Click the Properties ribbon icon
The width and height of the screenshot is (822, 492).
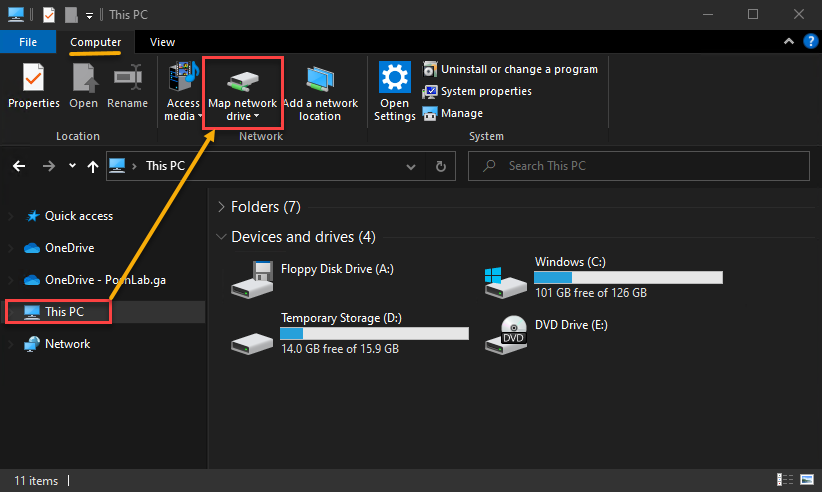pyautogui.click(x=34, y=78)
